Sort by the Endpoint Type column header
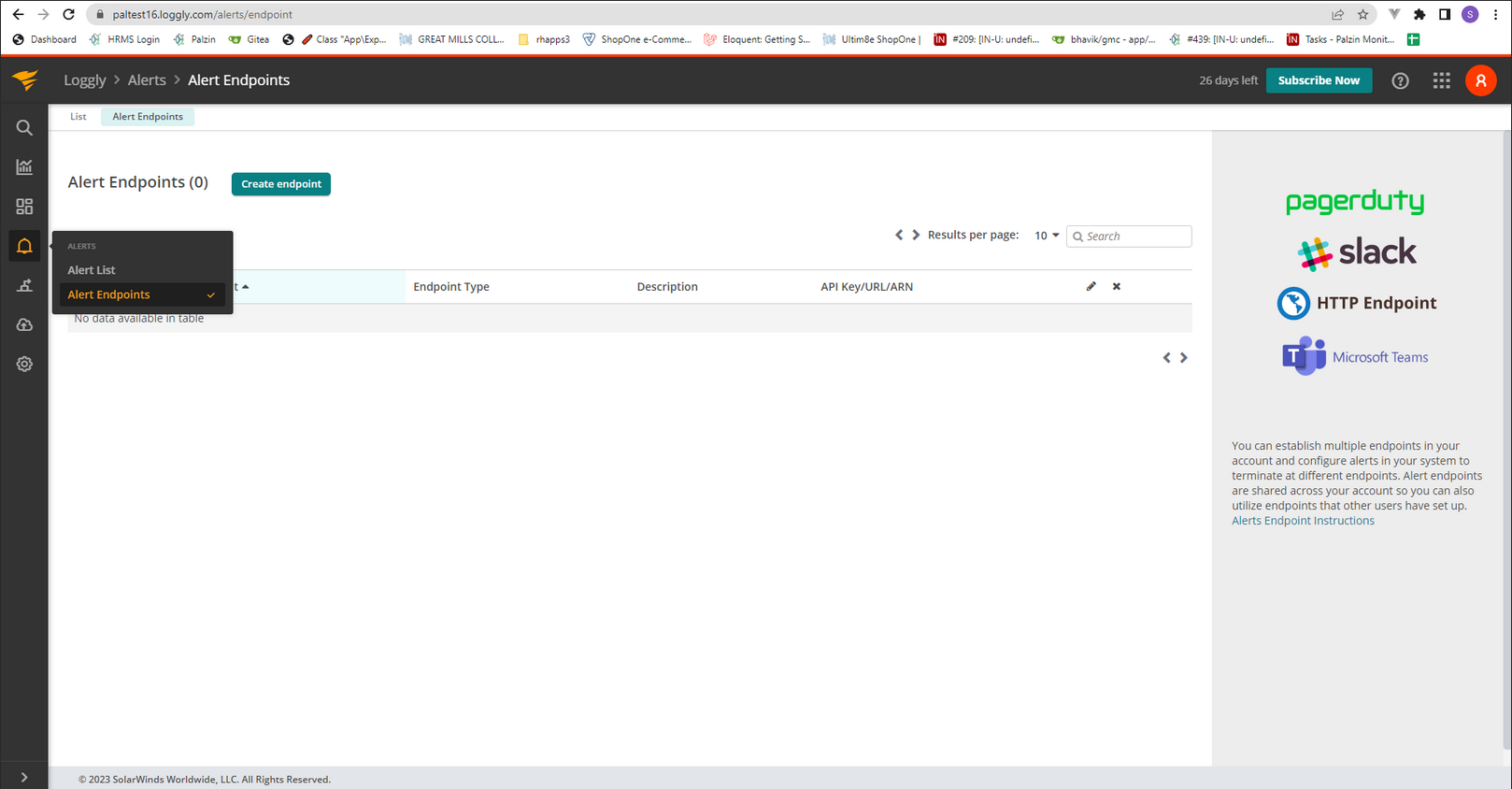This screenshot has height=789, width=1512. [x=451, y=287]
